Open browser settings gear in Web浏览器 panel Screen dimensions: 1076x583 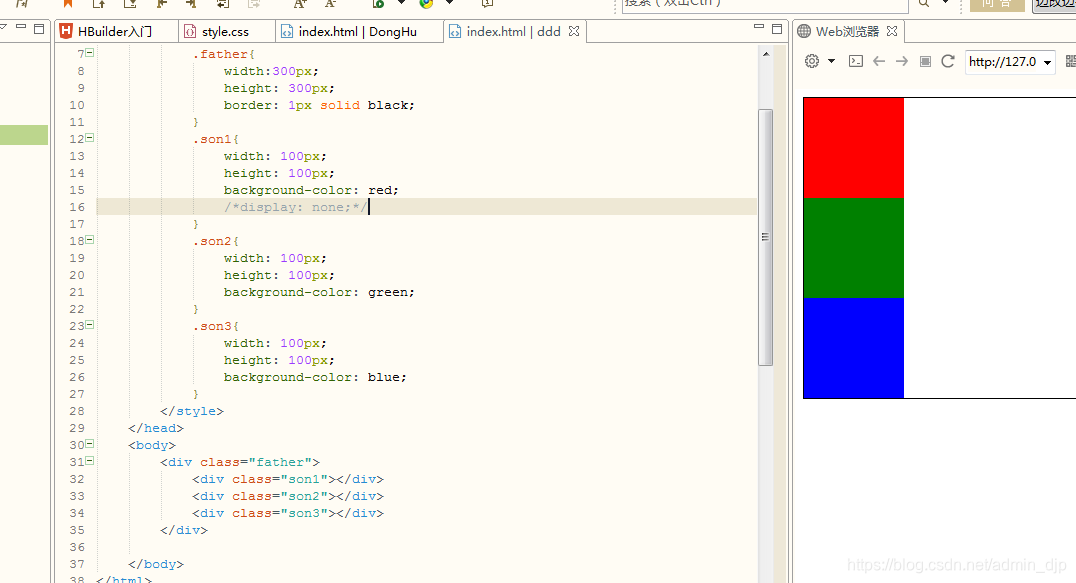point(812,61)
